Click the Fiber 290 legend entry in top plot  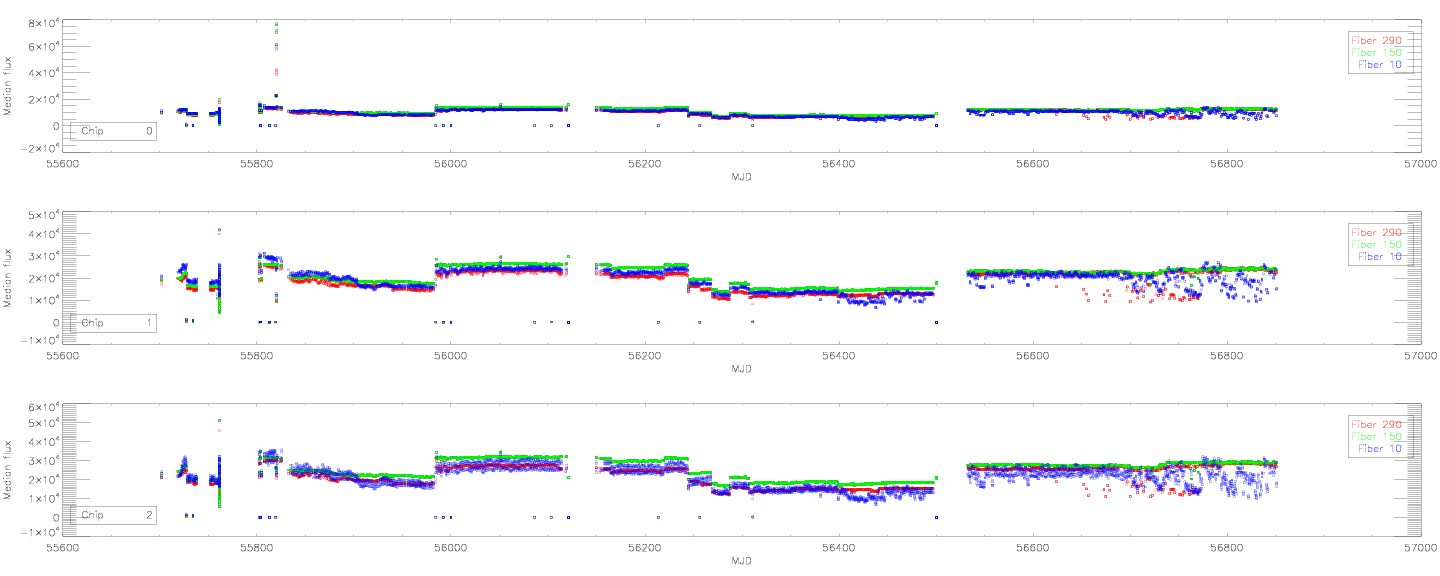point(1379,40)
